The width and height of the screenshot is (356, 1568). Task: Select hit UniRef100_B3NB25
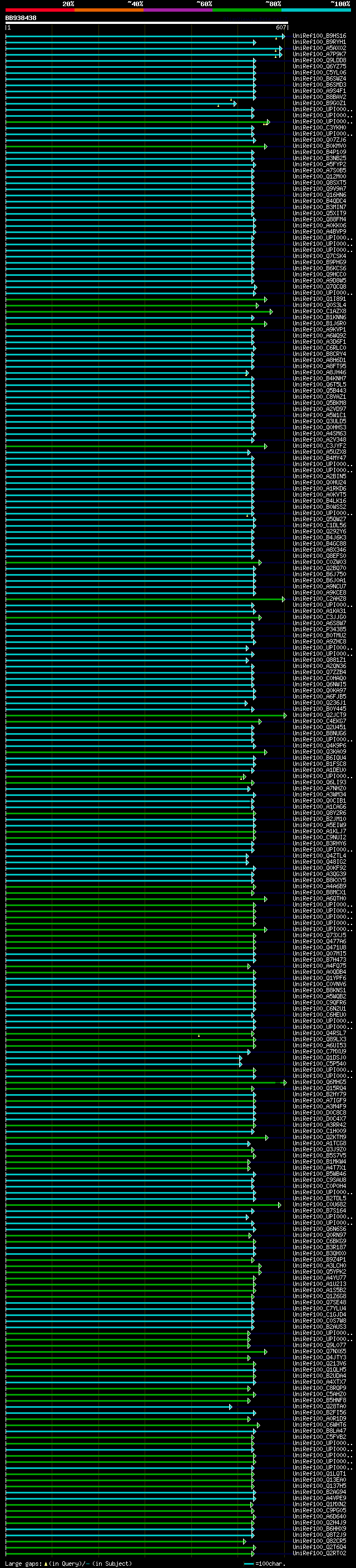[319, 159]
